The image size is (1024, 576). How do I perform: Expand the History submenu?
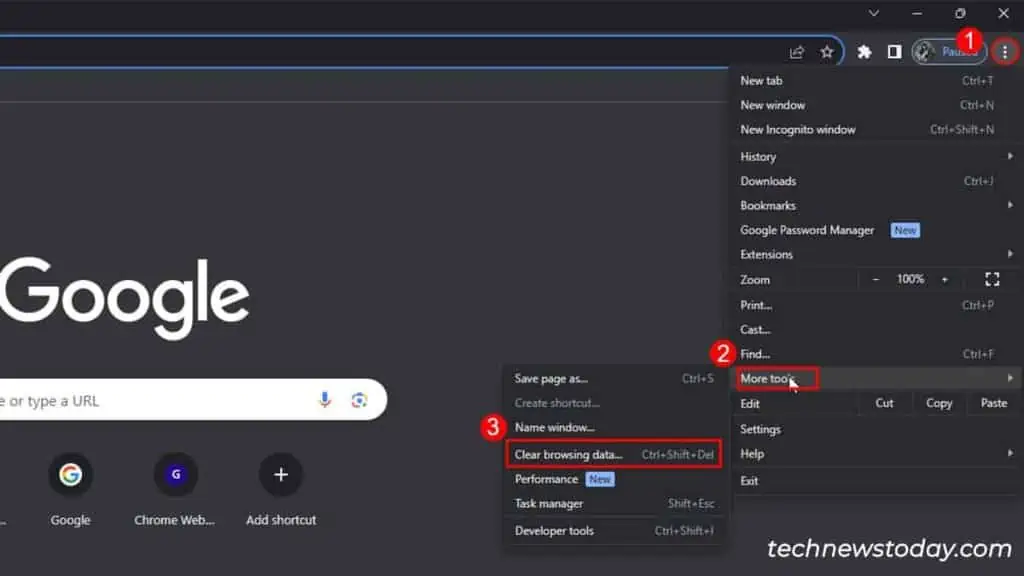(x=875, y=157)
